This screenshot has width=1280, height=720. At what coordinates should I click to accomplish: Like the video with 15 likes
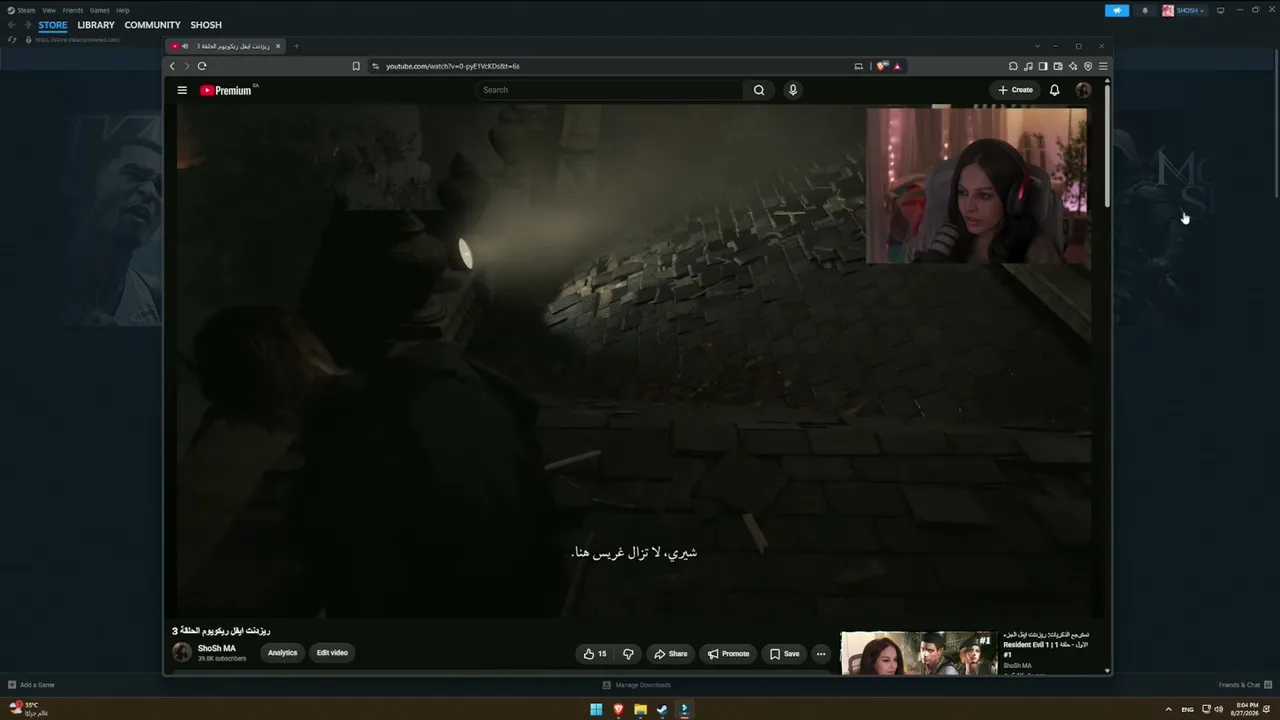click(x=595, y=654)
